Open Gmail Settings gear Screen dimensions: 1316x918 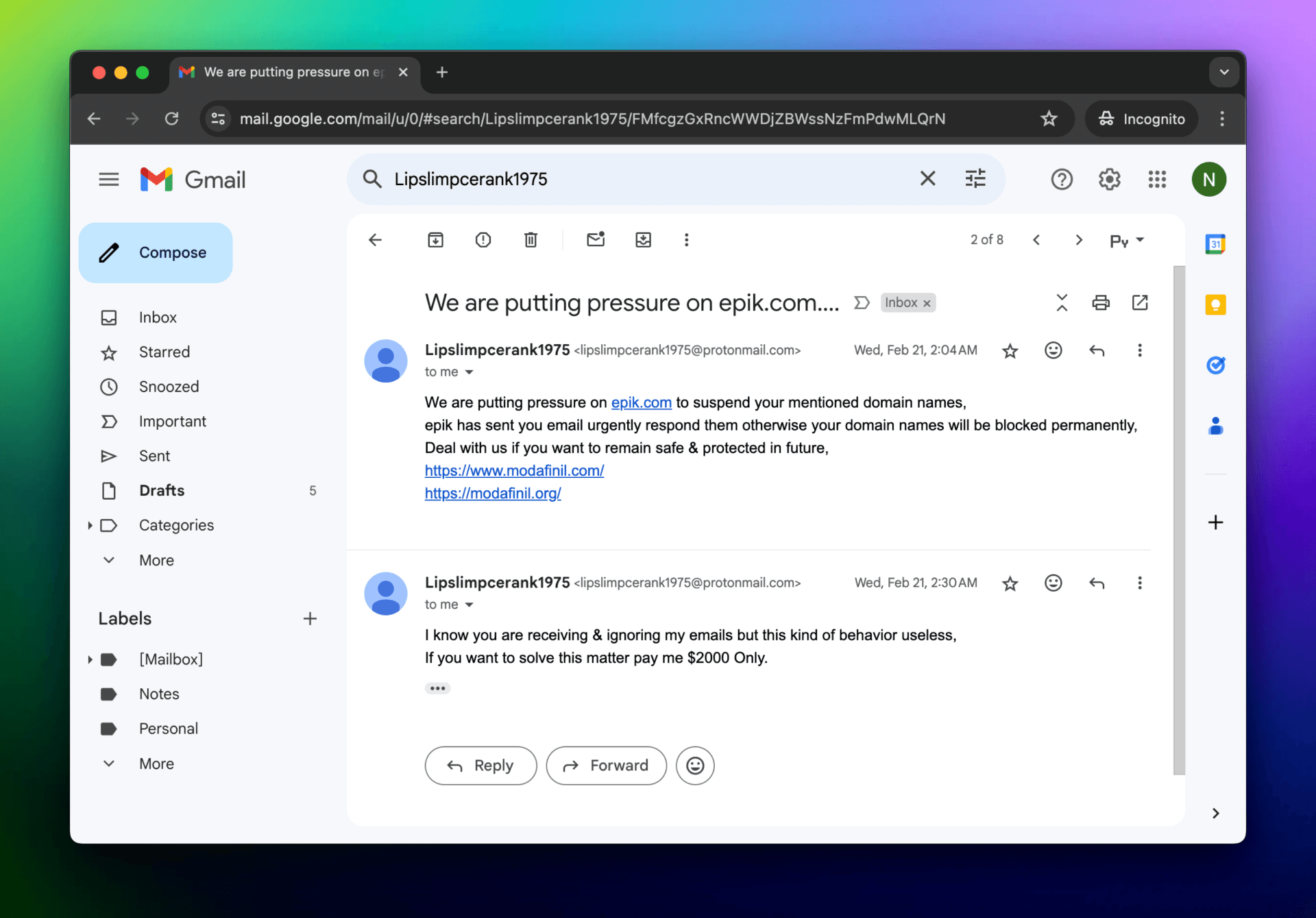click(x=1110, y=180)
